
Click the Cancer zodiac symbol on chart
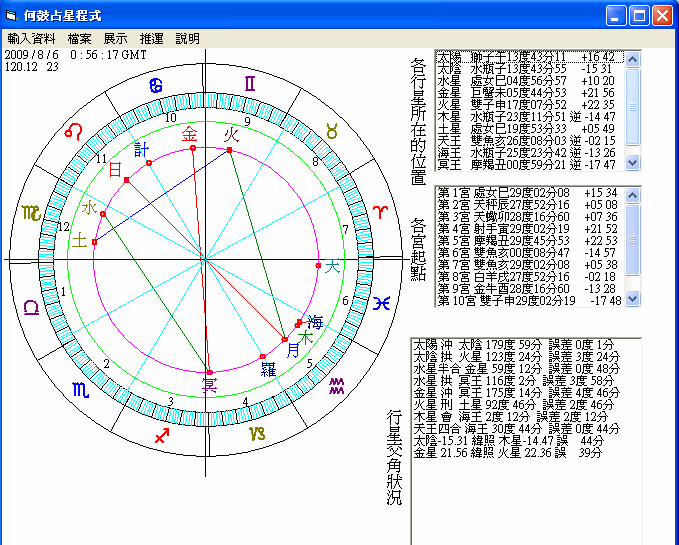click(x=156, y=86)
